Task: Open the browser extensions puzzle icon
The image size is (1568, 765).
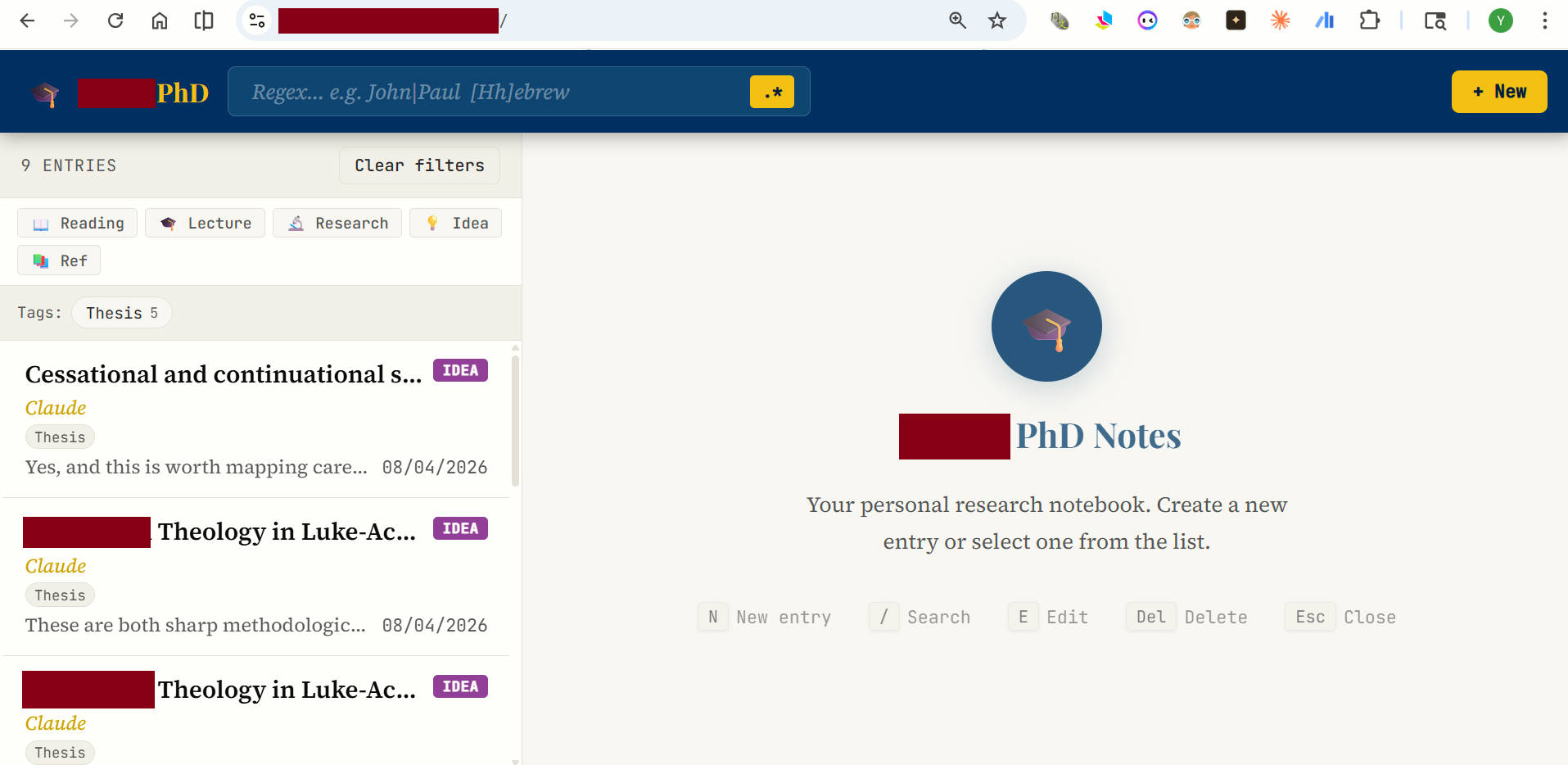Action: (x=1369, y=20)
